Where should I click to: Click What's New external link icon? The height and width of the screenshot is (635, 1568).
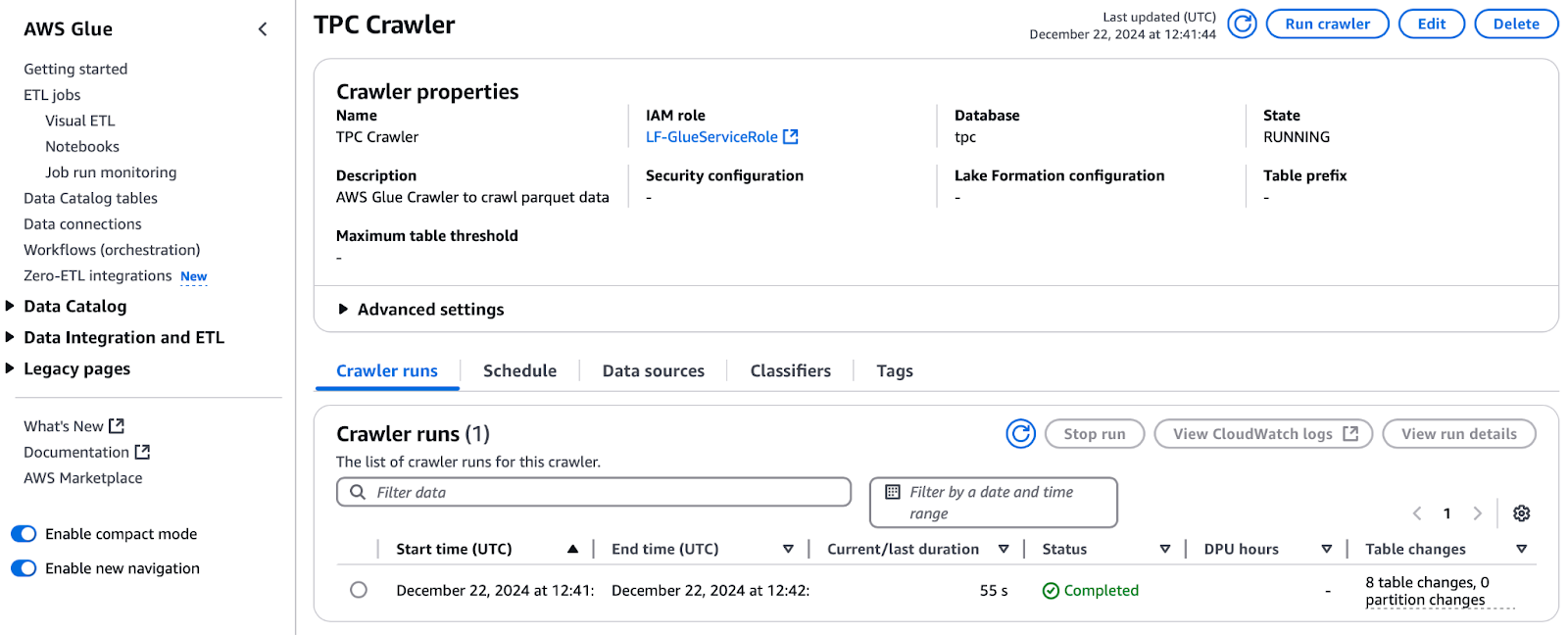coord(117,426)
